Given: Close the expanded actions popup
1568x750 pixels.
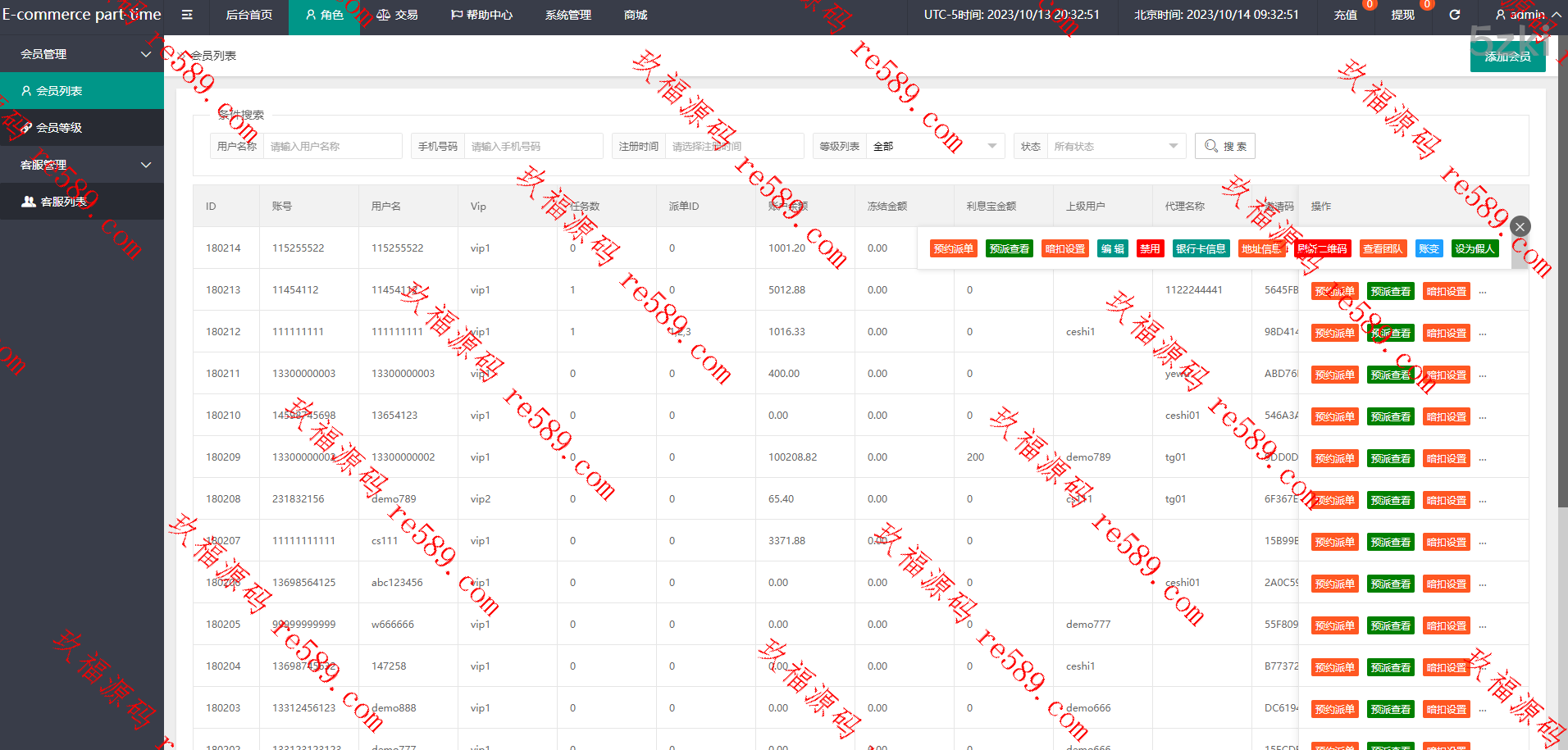Looking at the screenshot, I should (x=1520, y=226).
